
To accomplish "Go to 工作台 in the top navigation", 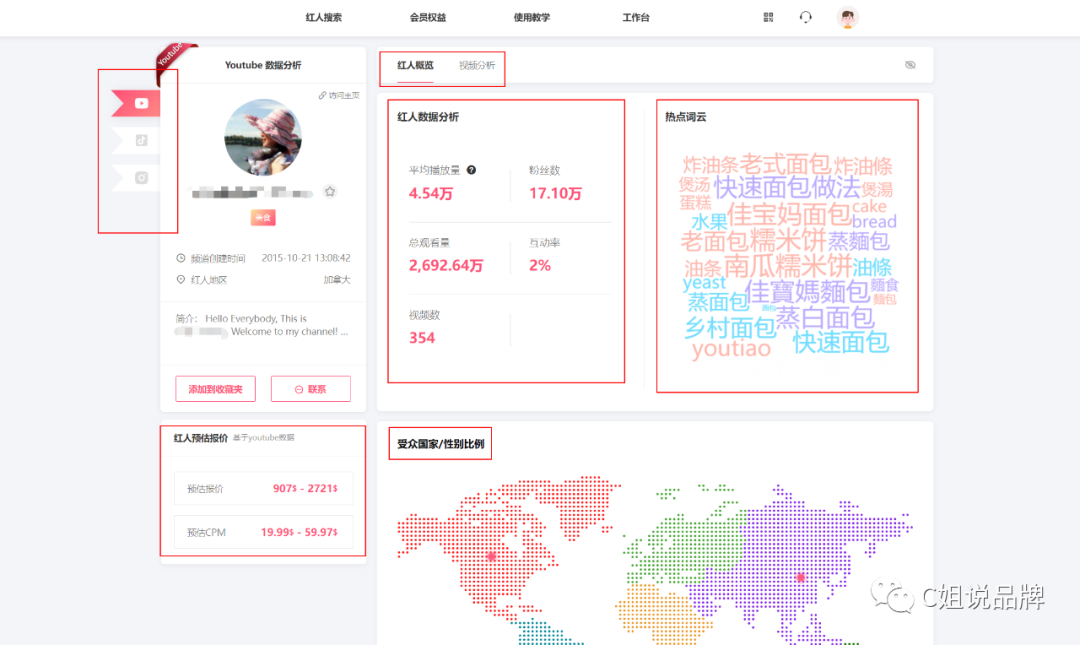I will pos(635,17).
